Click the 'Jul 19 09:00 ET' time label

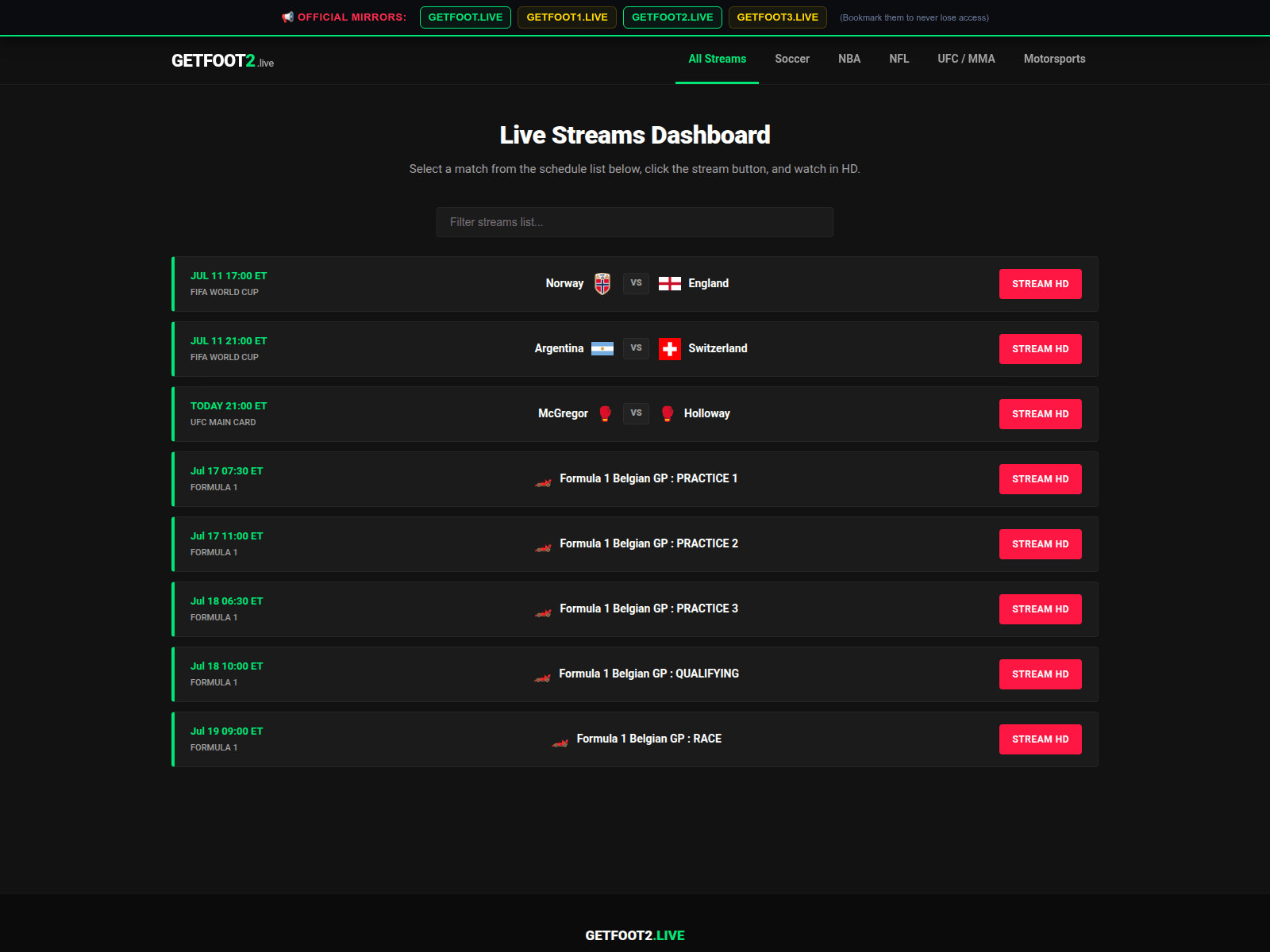coord(226,731)
